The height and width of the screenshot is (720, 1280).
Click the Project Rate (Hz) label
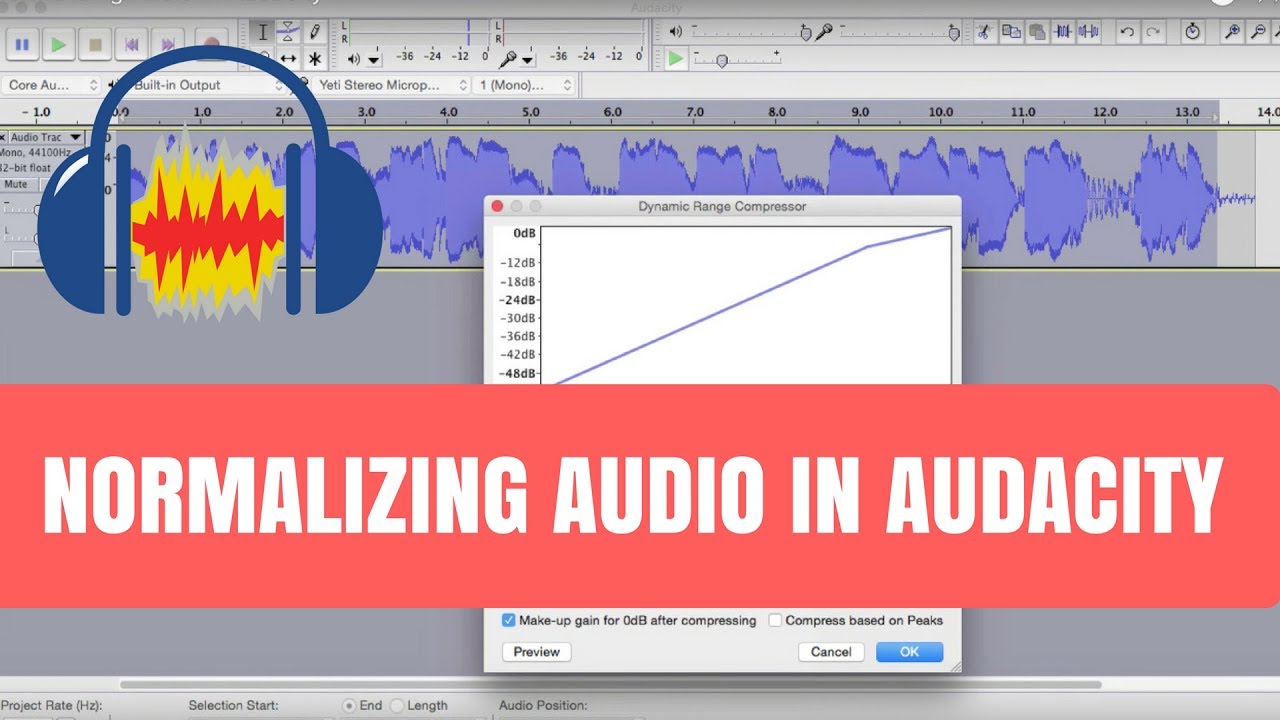[52, 705]
